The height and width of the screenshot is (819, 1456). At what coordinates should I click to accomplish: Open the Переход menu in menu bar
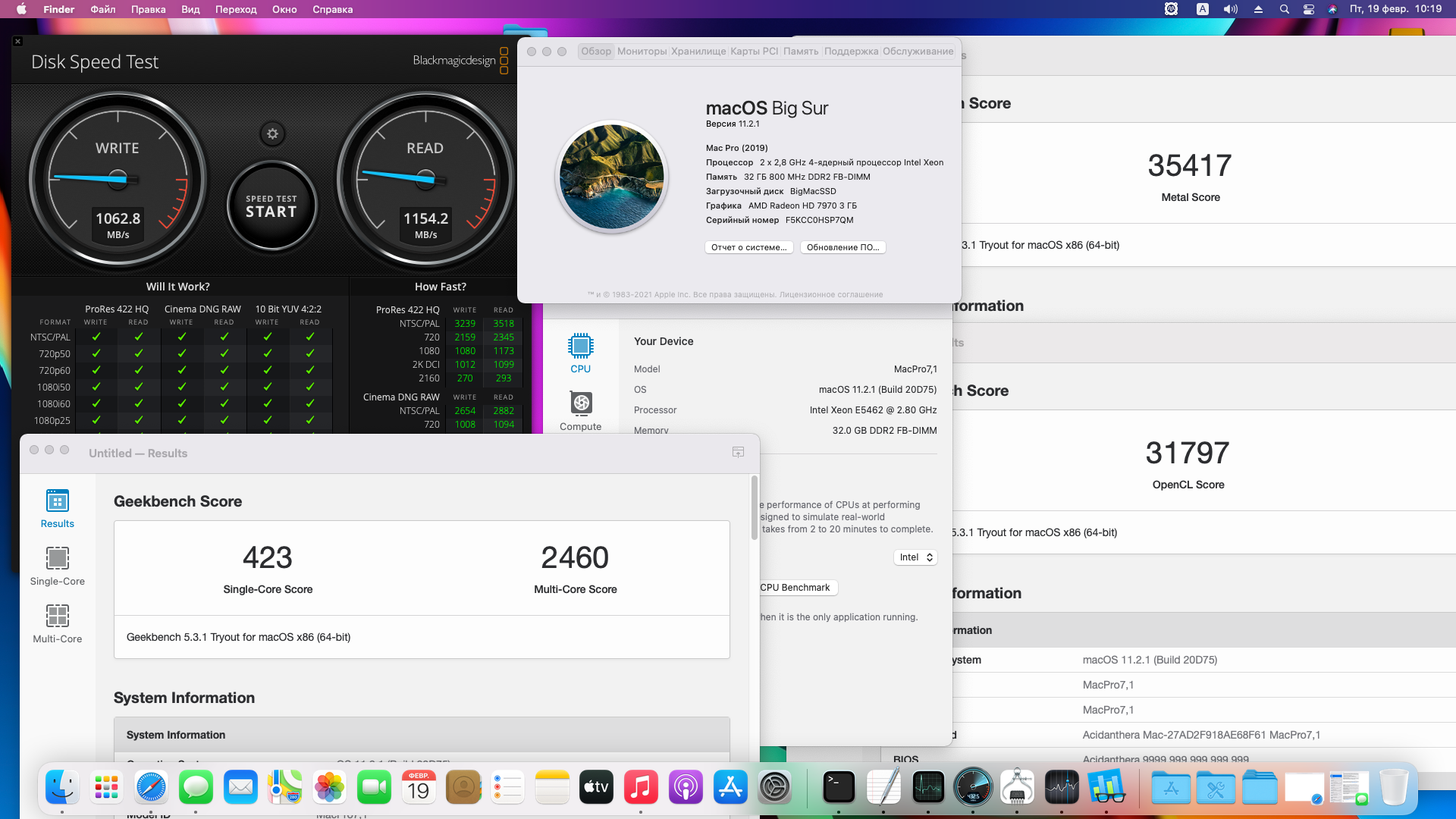point(236,9)
